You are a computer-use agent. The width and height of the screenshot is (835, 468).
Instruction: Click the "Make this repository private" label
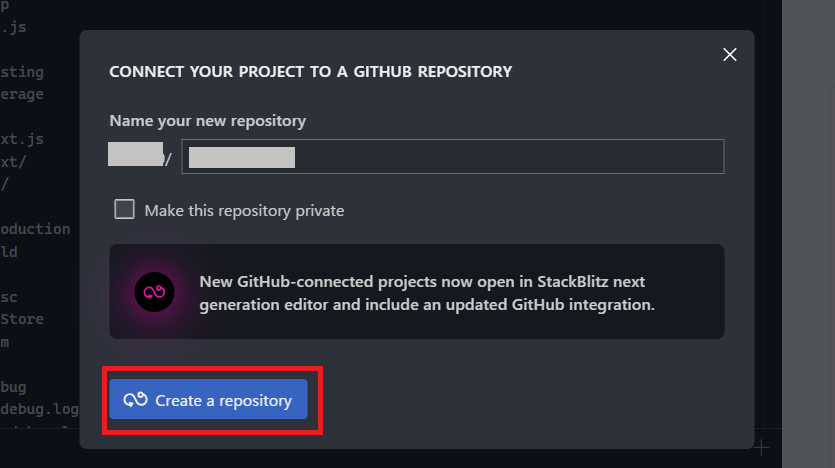[244, 210]
